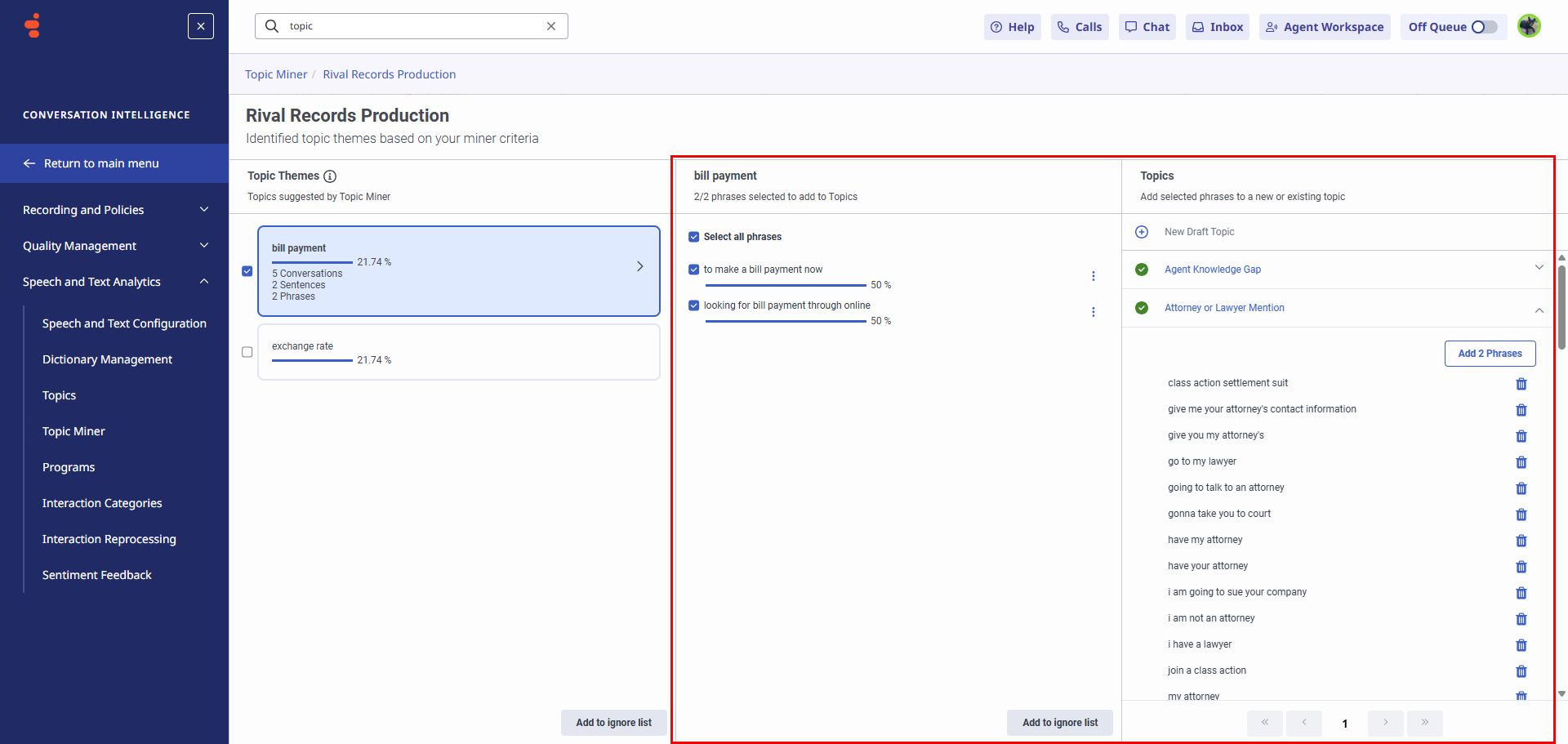Delete the 'class action settlement suit' phrase
Image resolution: width=1568 pixels, height=744 pixels.
tap(1521, 384)
